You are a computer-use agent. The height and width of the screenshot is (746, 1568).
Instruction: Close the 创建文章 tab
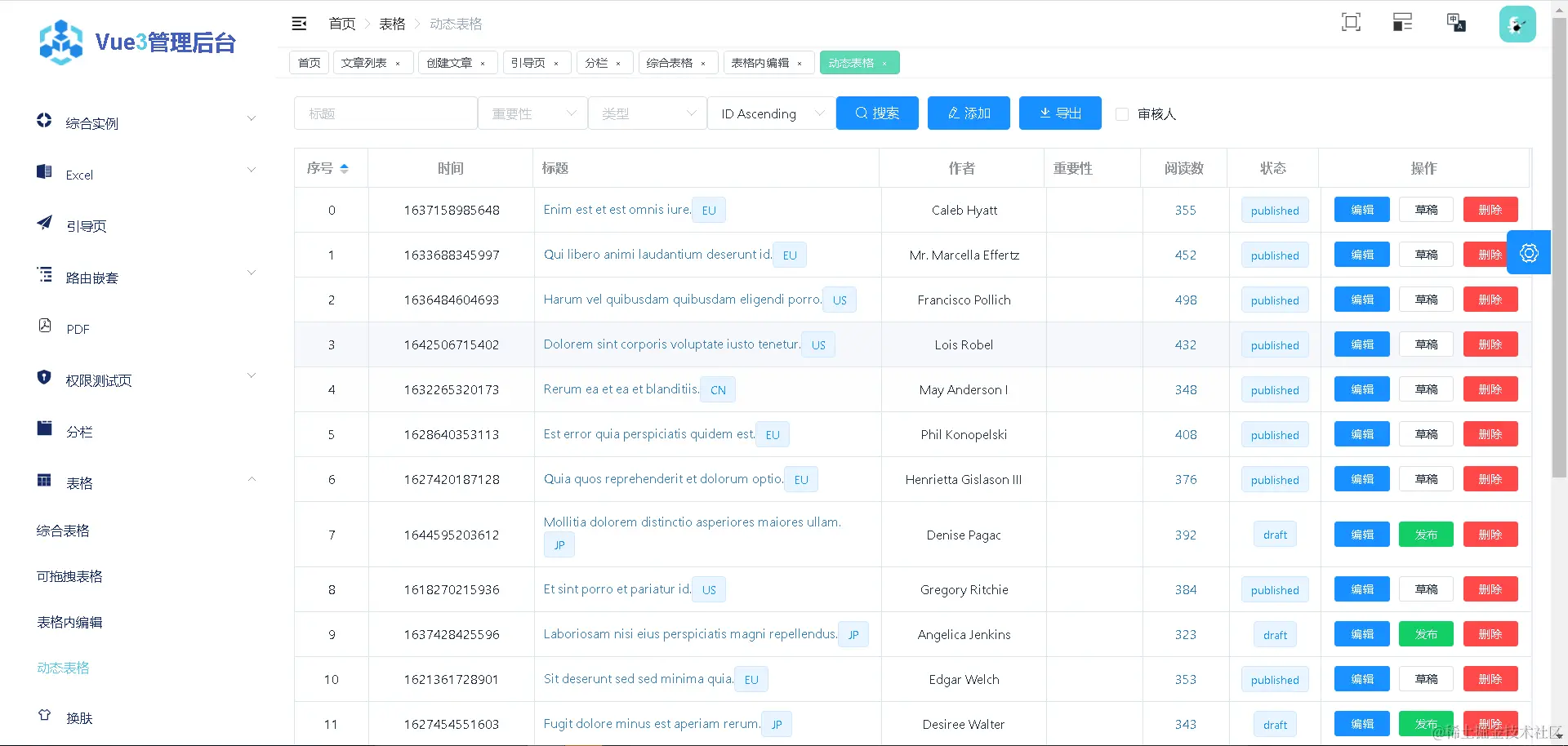[x=483, y=64]
